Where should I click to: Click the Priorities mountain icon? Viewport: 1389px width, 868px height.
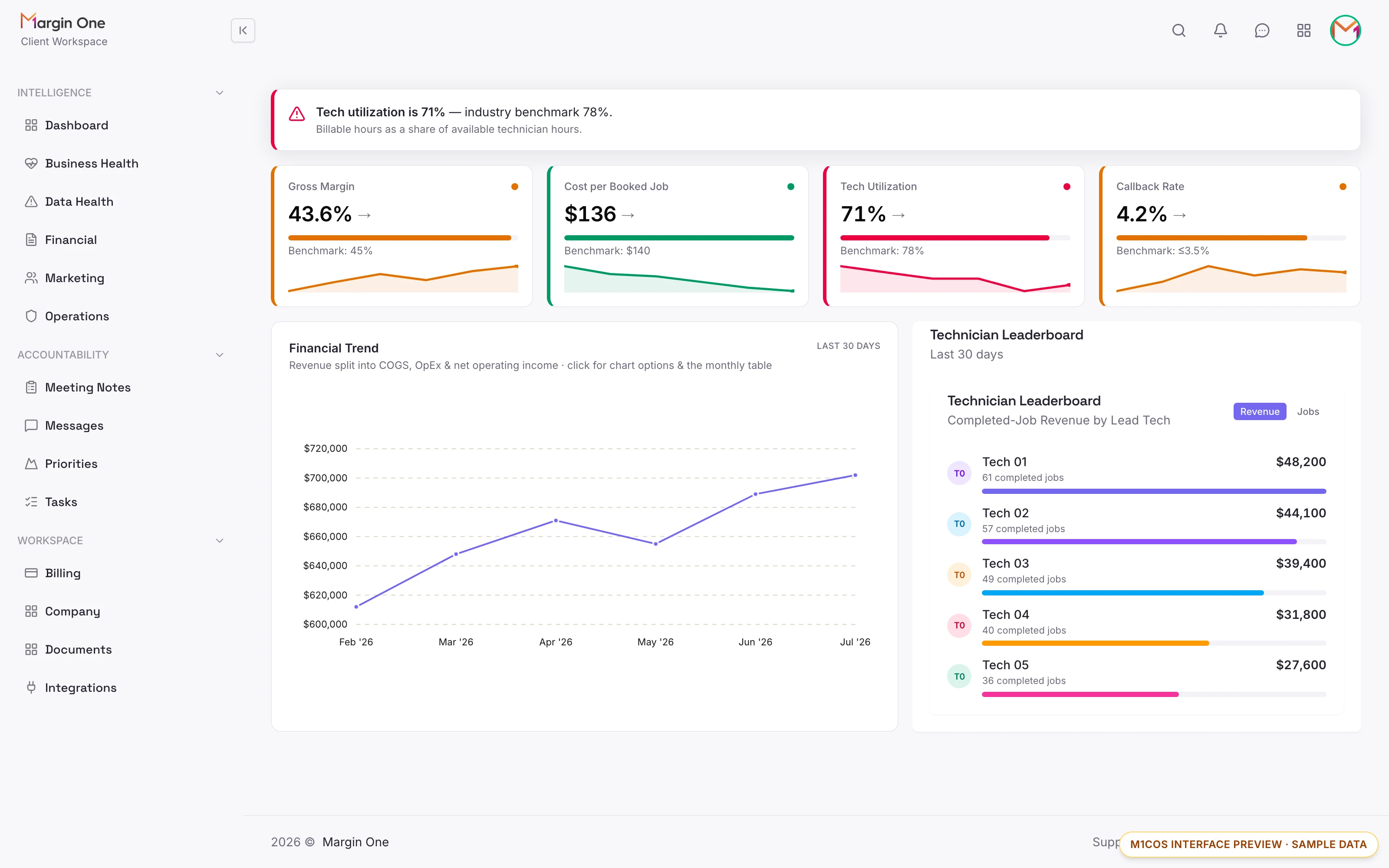coord(31,464)
